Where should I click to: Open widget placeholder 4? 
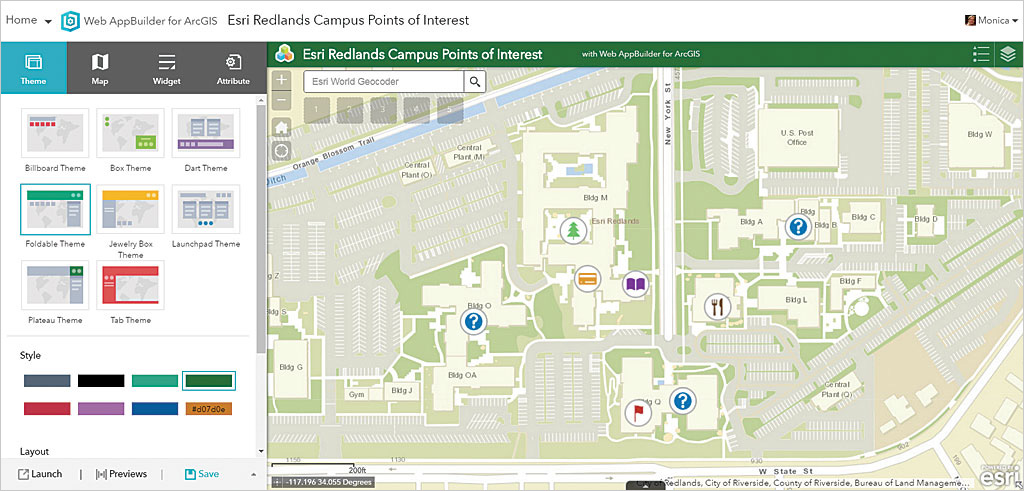(x=417, y=110)
